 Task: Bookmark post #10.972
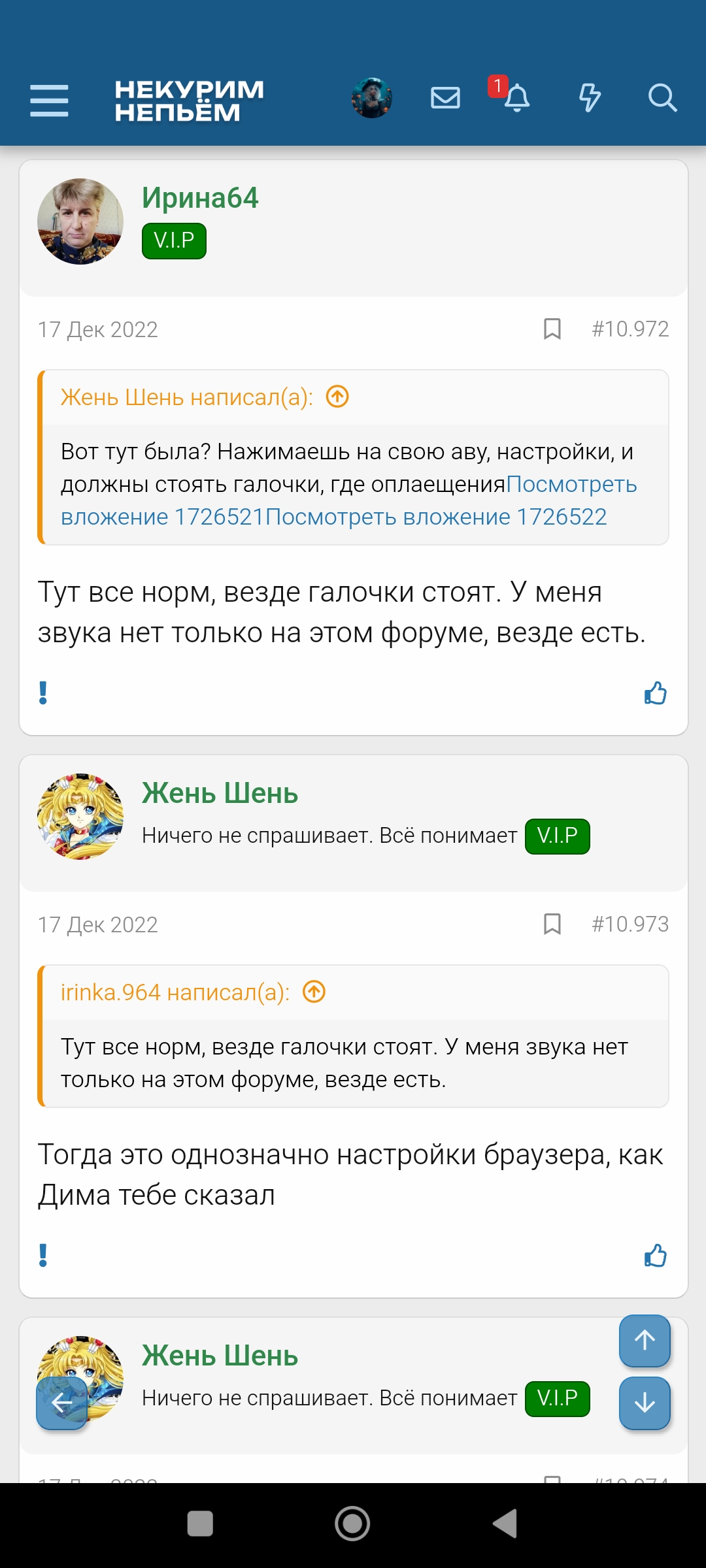pyautogui.click(x=552, y=329)
